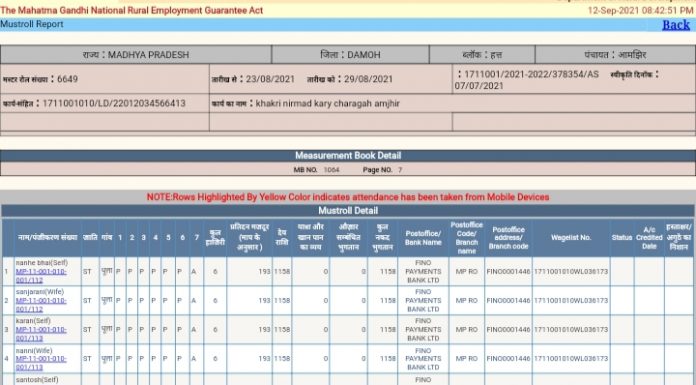The width and height of the screenshot is (696, 385).
Task: Click FINO0001446 branch code in karan's row
Action: 508,330
